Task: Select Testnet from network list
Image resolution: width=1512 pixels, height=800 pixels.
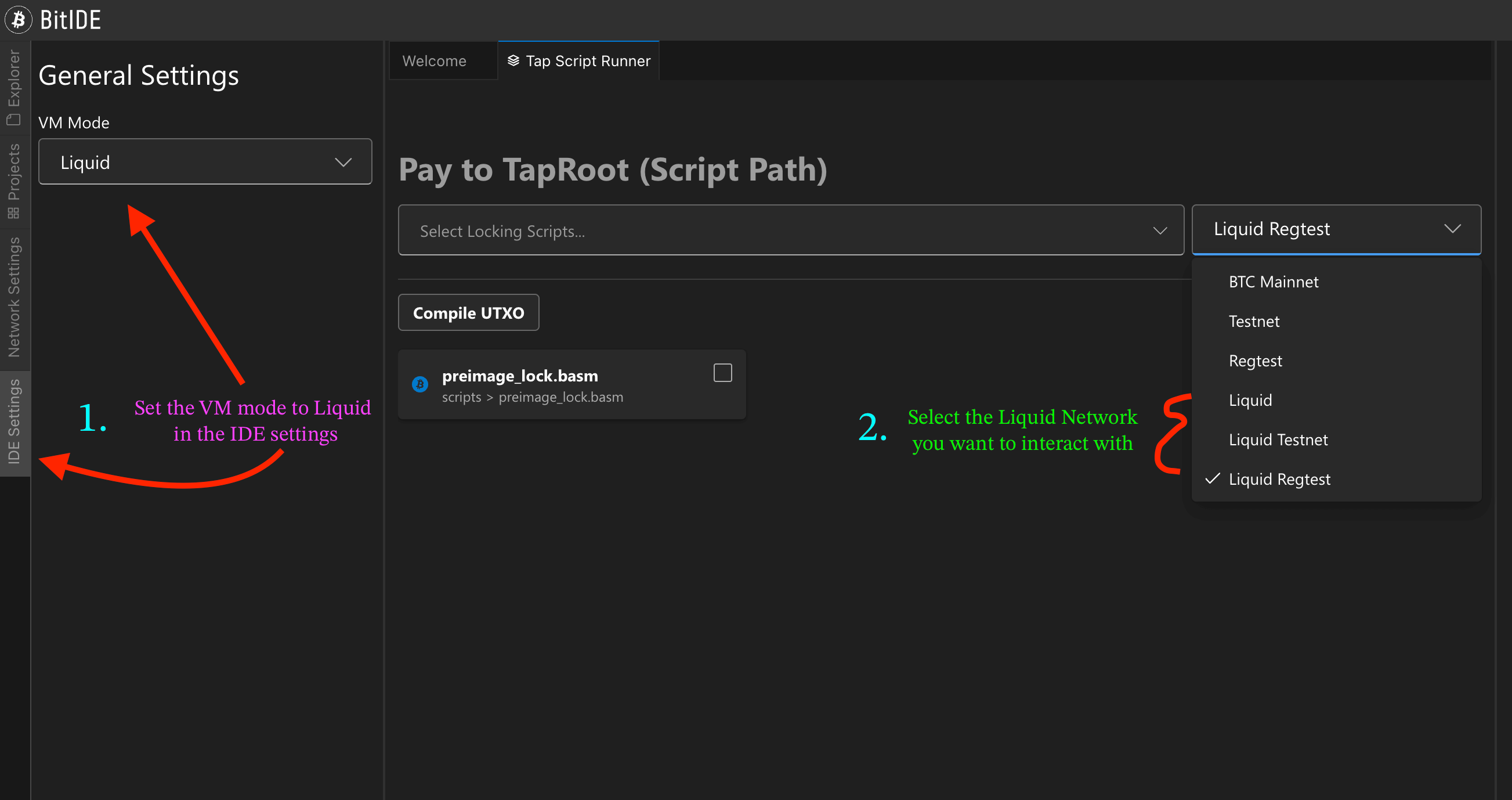Action: pyautogui.click(x=1336, y=321)
